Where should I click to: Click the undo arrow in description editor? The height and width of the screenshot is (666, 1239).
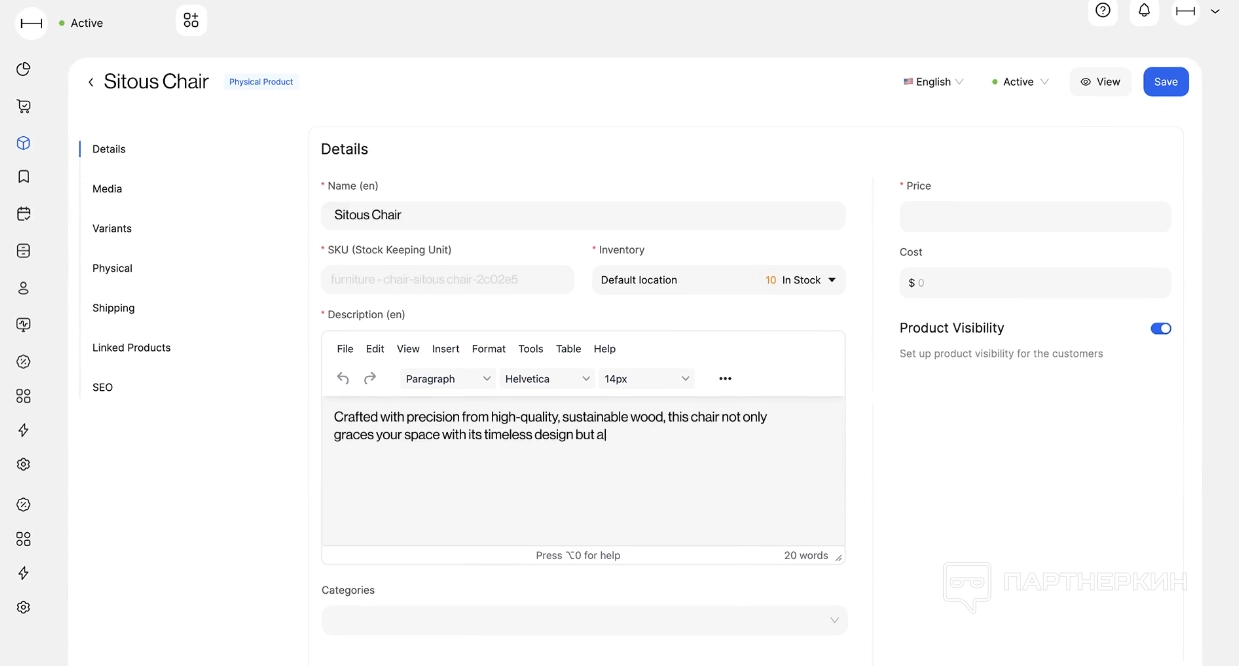click(x=343, y=378)
